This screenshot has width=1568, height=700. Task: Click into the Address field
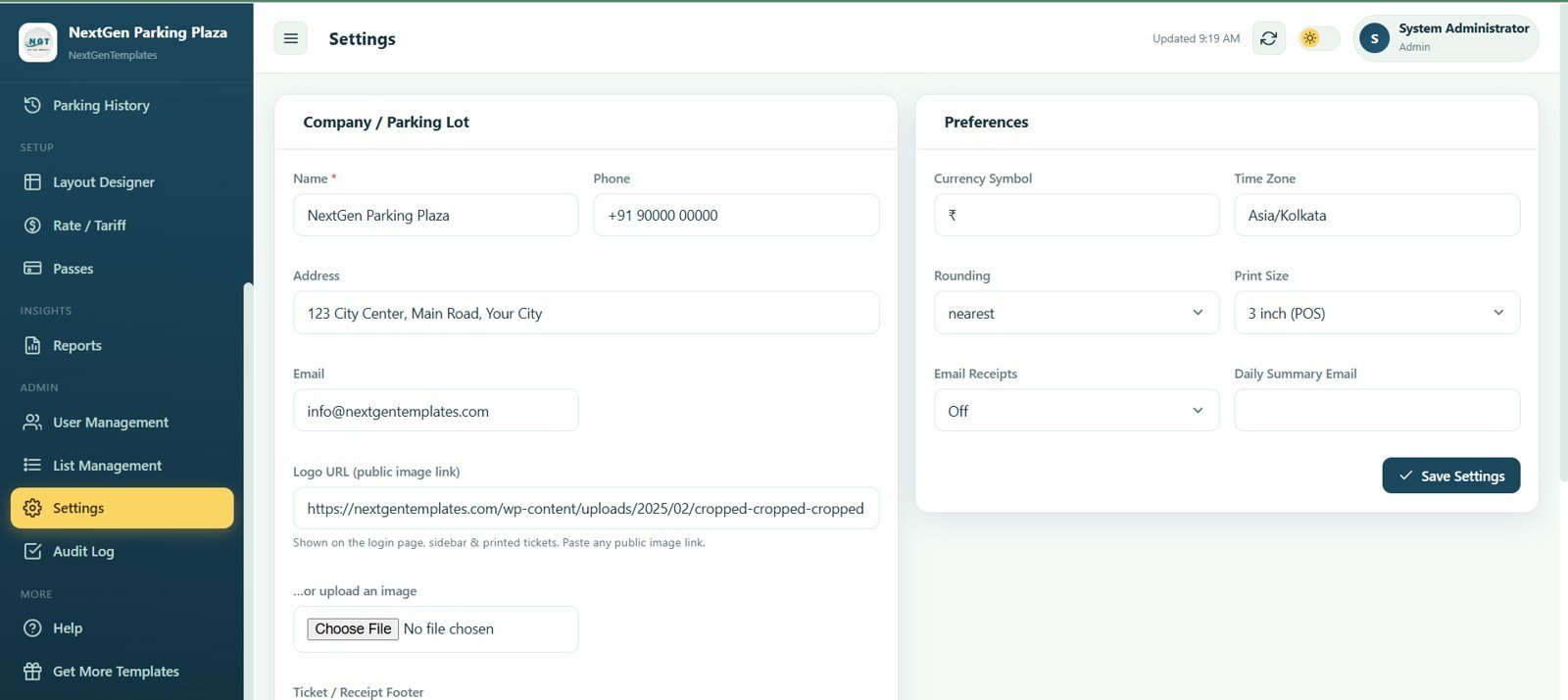coord(586,313)
